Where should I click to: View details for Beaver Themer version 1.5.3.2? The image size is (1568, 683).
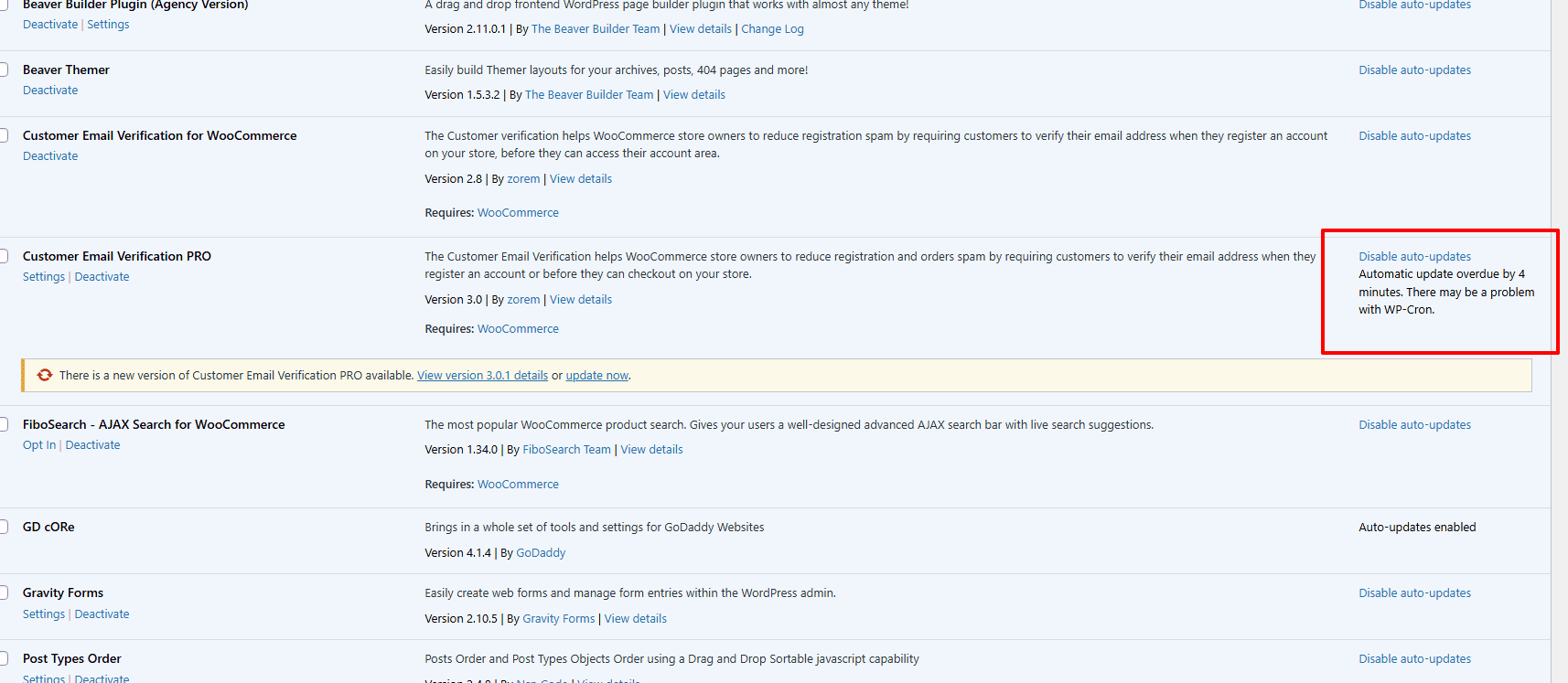coord(694,95)
